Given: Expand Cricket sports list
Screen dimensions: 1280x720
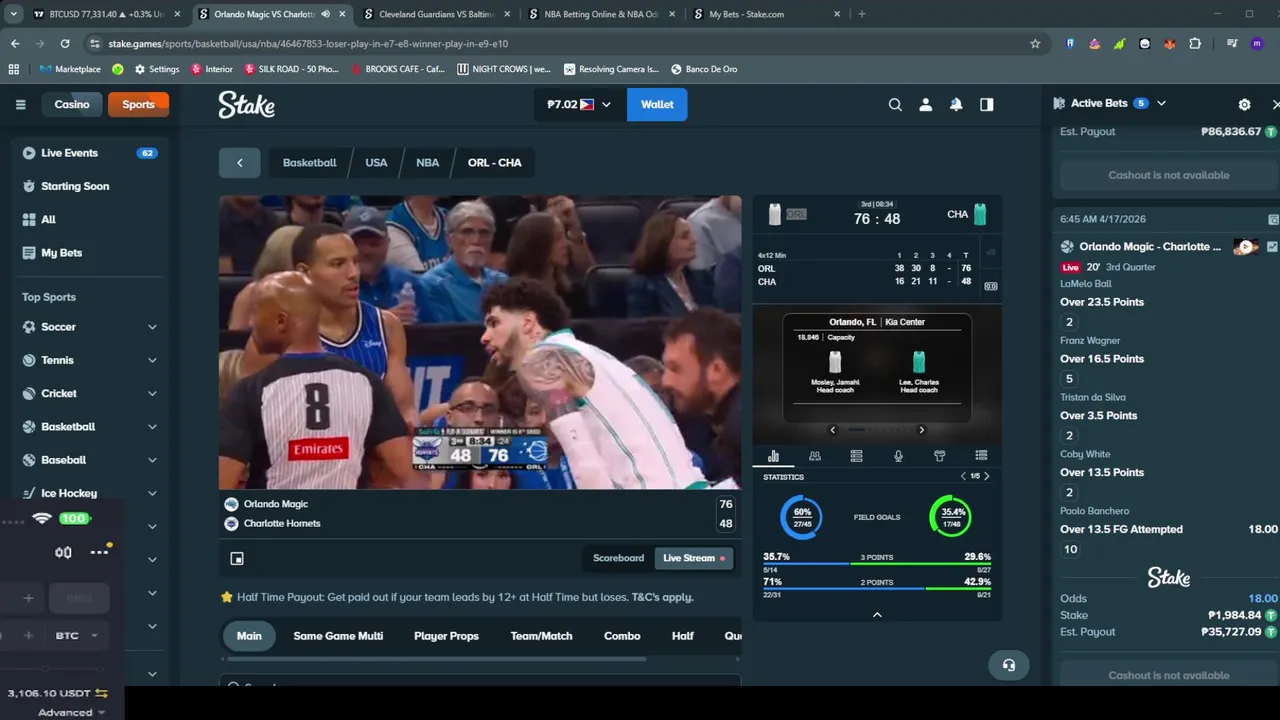Looking at the screenshot, I should [x=152, y=393].
